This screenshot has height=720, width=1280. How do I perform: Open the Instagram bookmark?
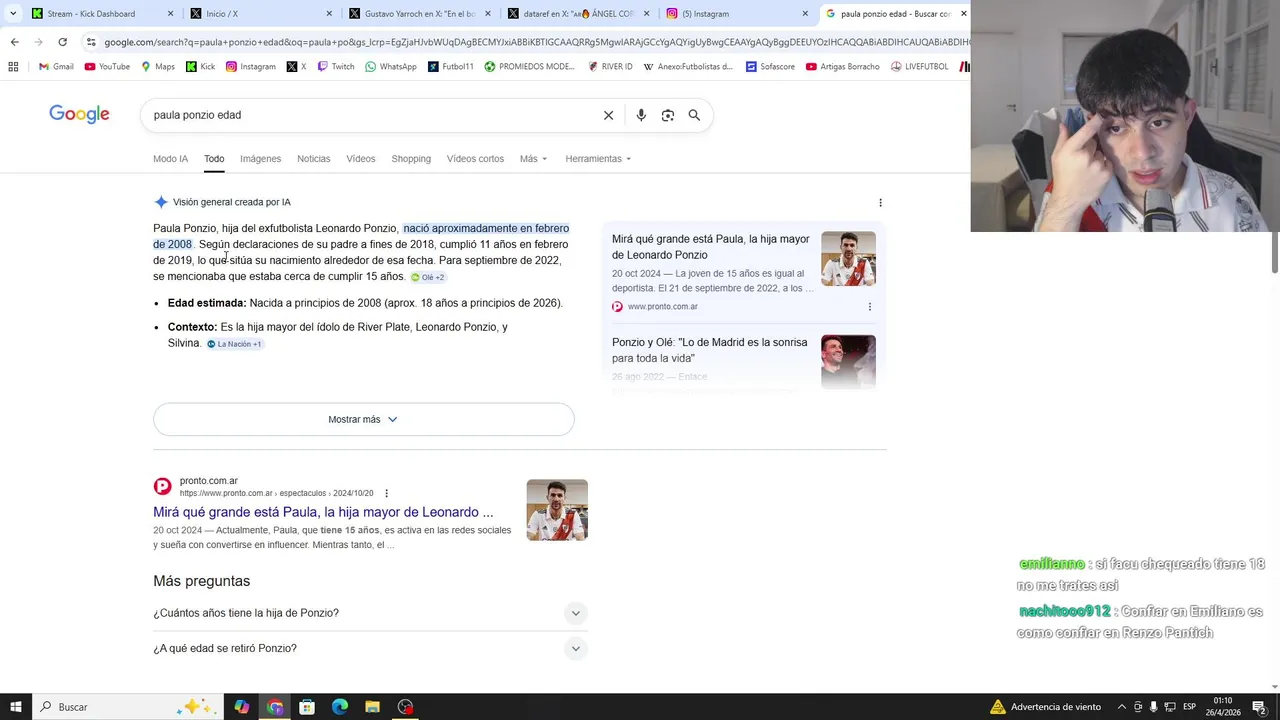250,67
